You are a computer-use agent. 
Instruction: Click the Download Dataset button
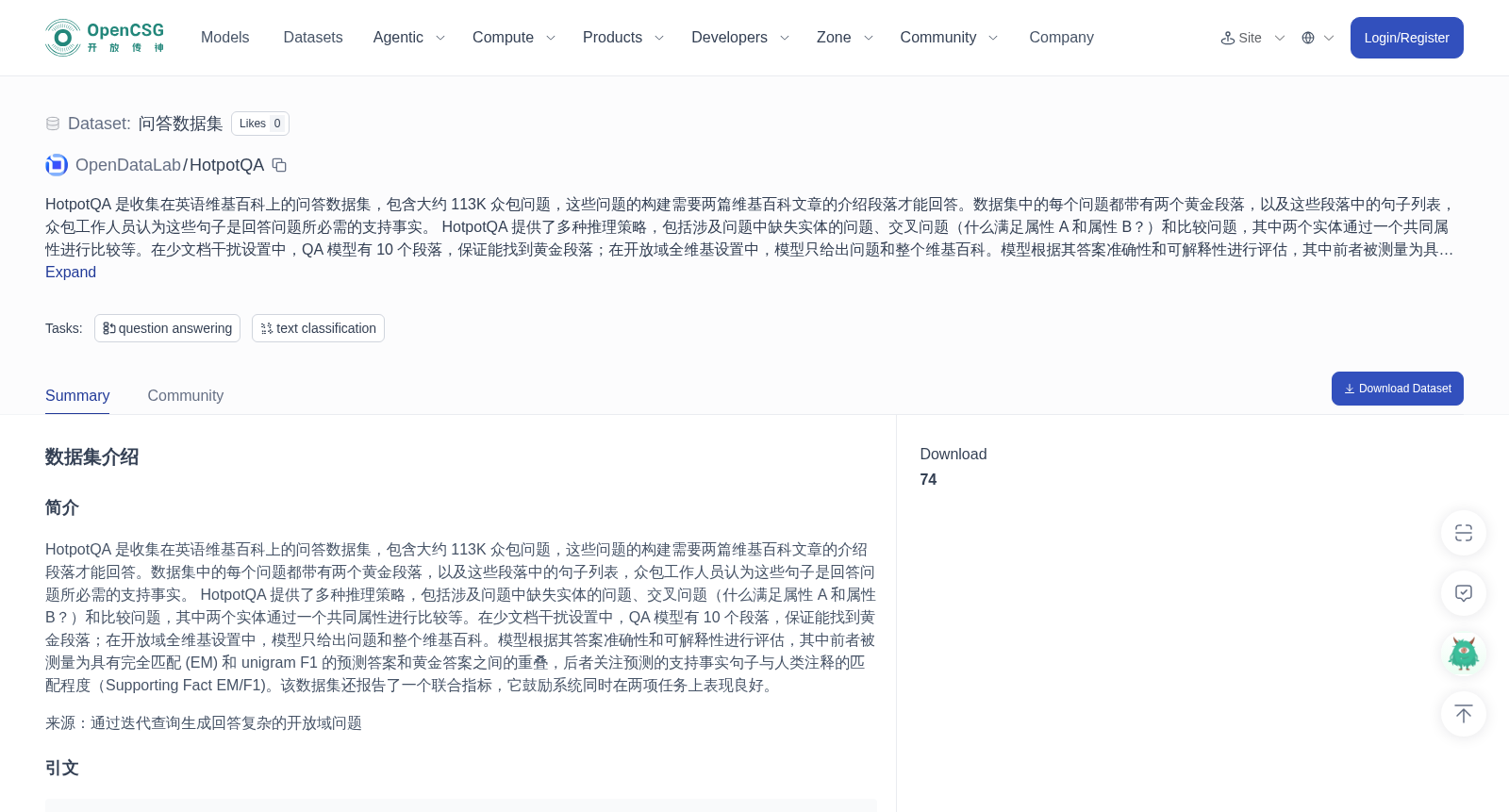pyautogui.click(x=1397, y=389)
